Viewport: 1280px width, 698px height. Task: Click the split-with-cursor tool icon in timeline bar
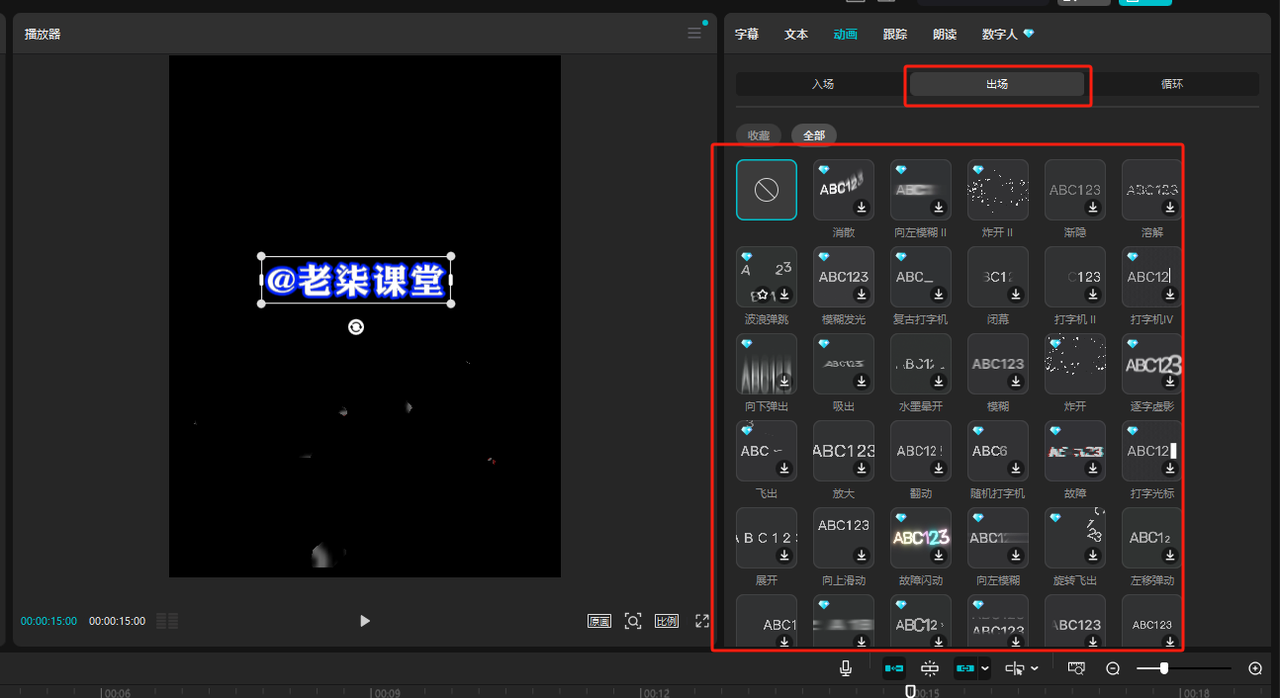[x=1015, y=668]
